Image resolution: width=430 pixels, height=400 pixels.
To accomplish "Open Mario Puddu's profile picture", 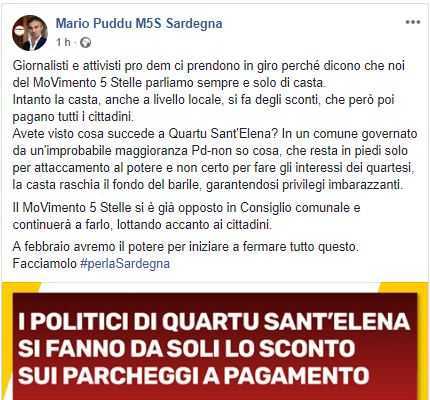I will 30,33.
